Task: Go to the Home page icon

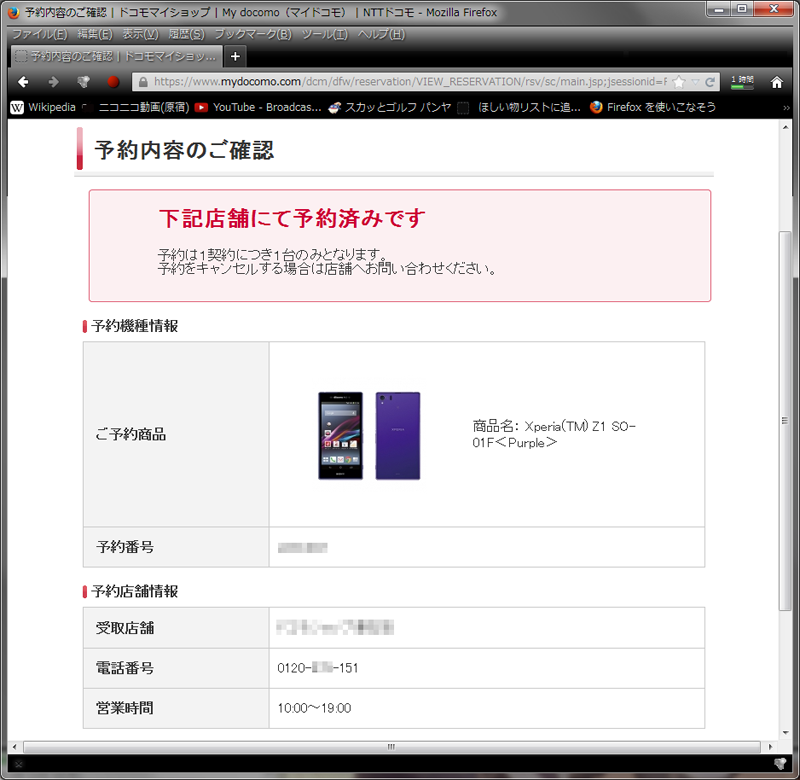Action: click(x=777, y=82)
